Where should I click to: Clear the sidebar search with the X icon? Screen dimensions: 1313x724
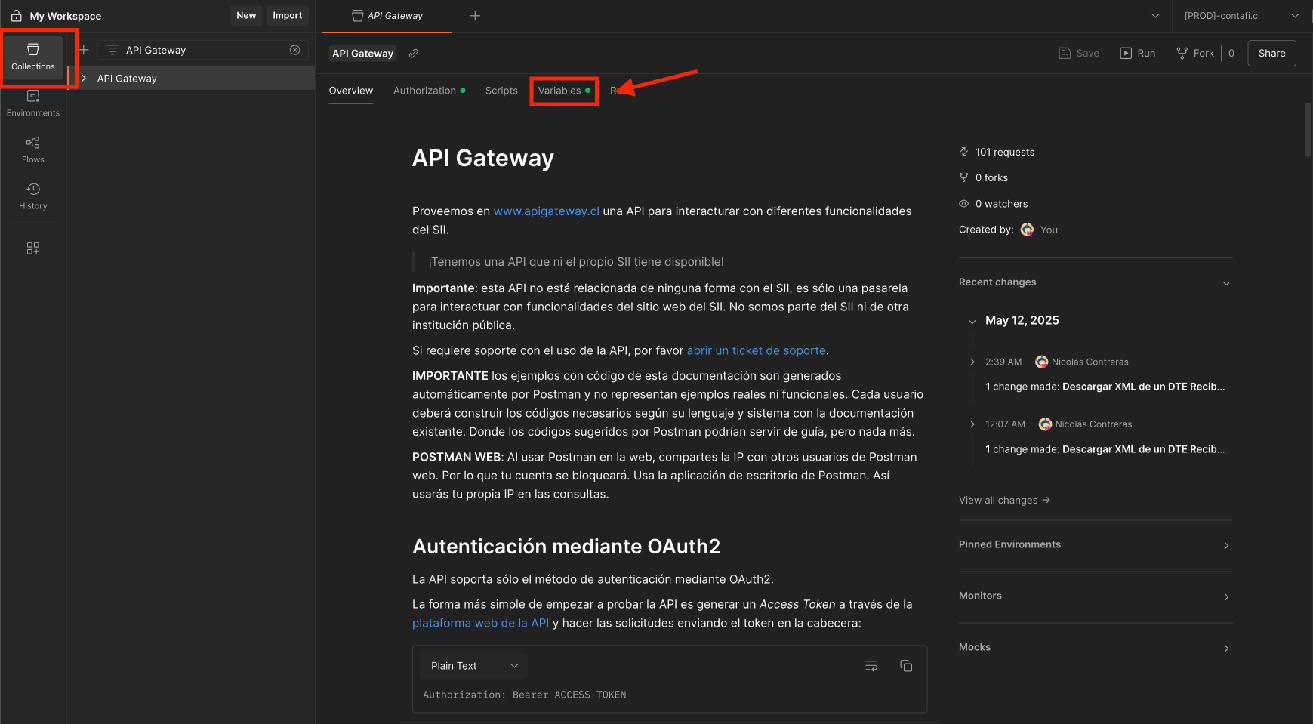[295, 50]
